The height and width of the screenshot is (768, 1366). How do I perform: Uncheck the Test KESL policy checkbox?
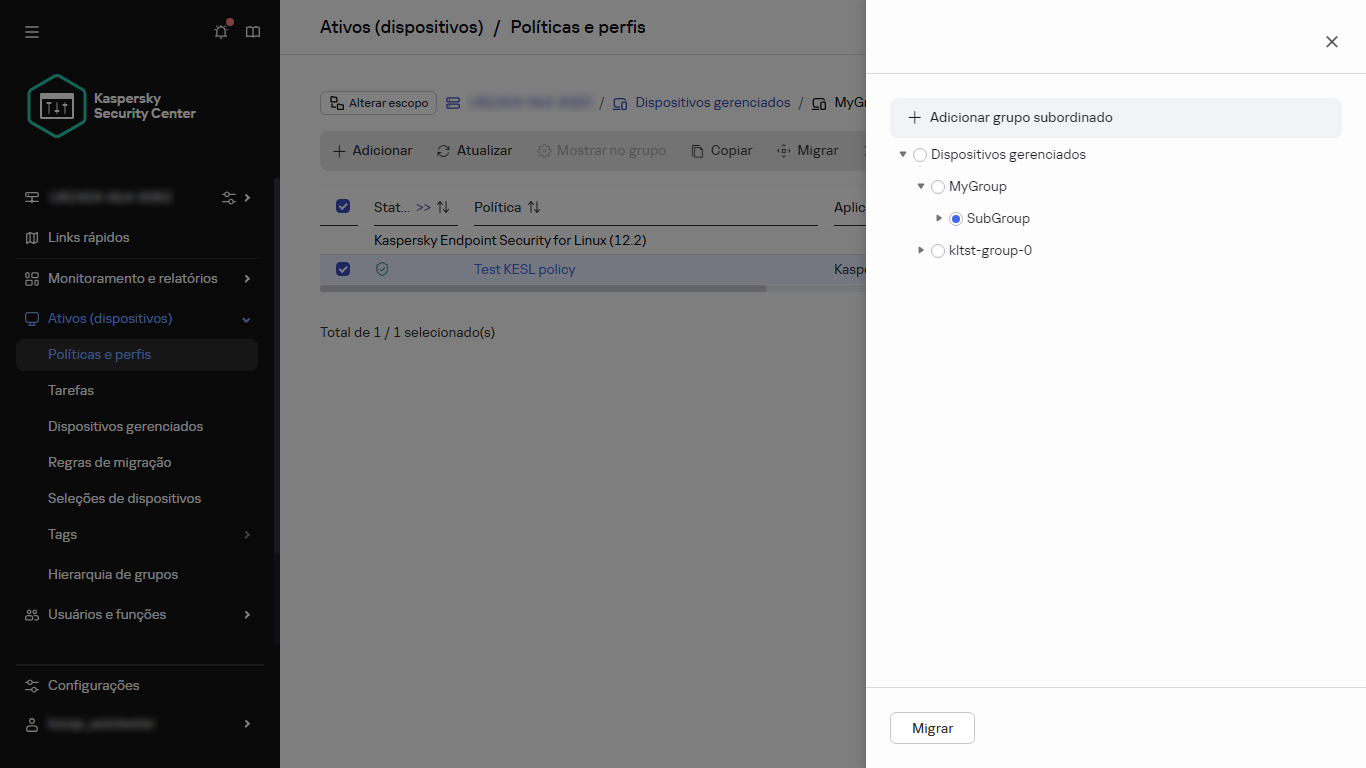tap(343, 269)
